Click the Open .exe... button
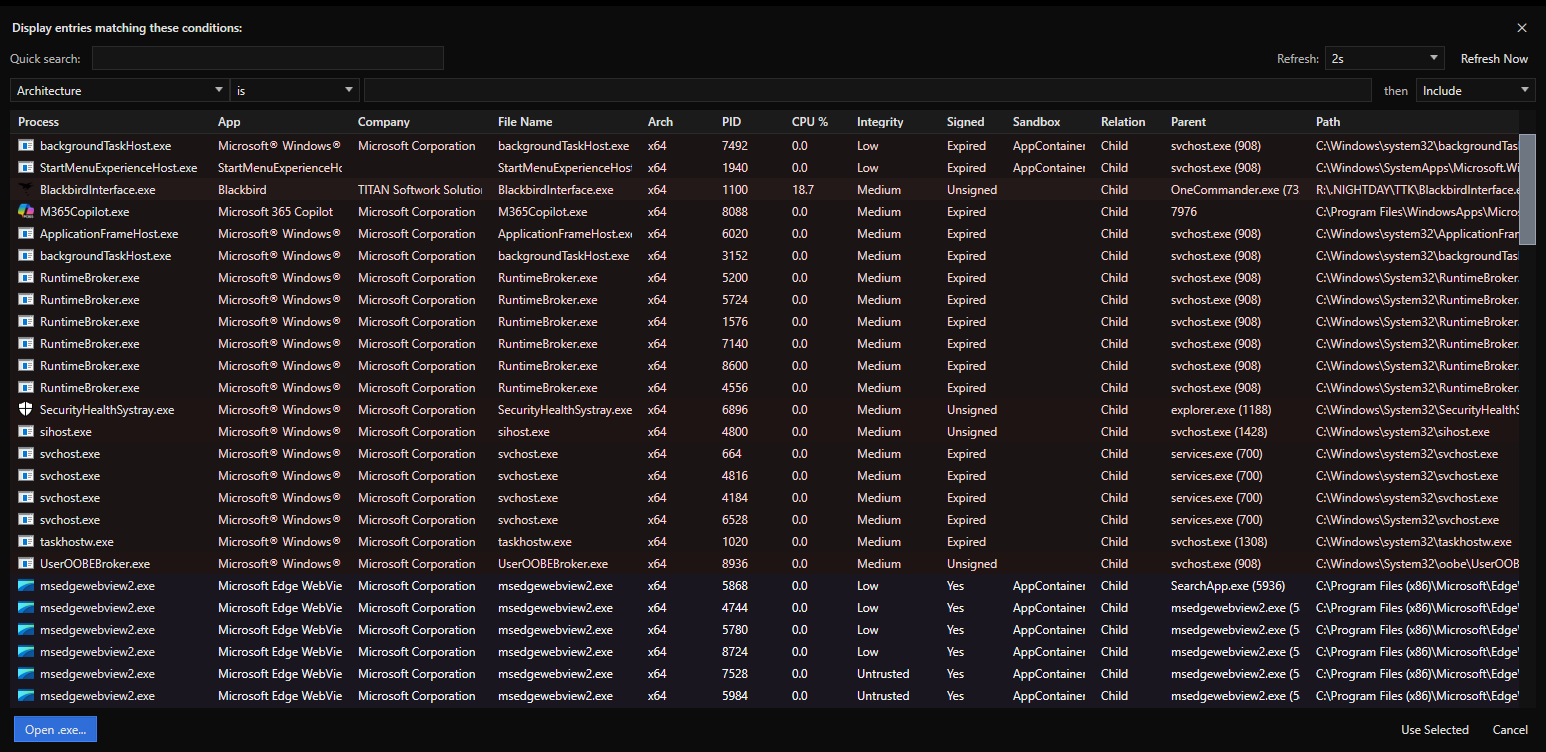This screenshot has height=752, width=1546. click(x=56, y=730)
